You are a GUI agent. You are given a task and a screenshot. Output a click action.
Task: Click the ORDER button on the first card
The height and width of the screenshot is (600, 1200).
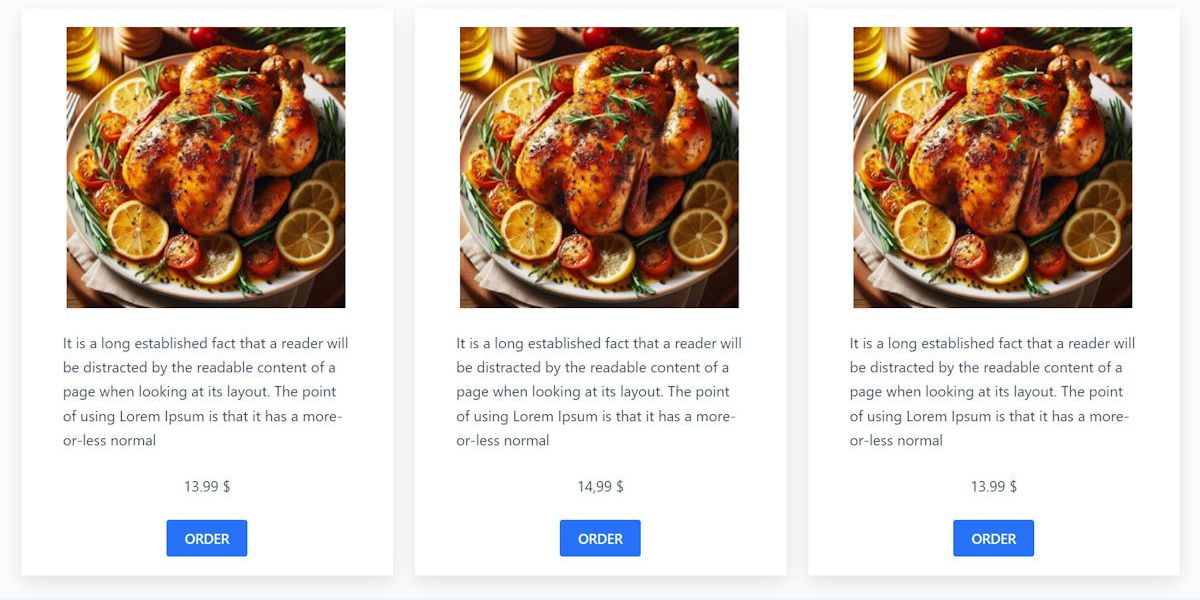pos(206,537)
